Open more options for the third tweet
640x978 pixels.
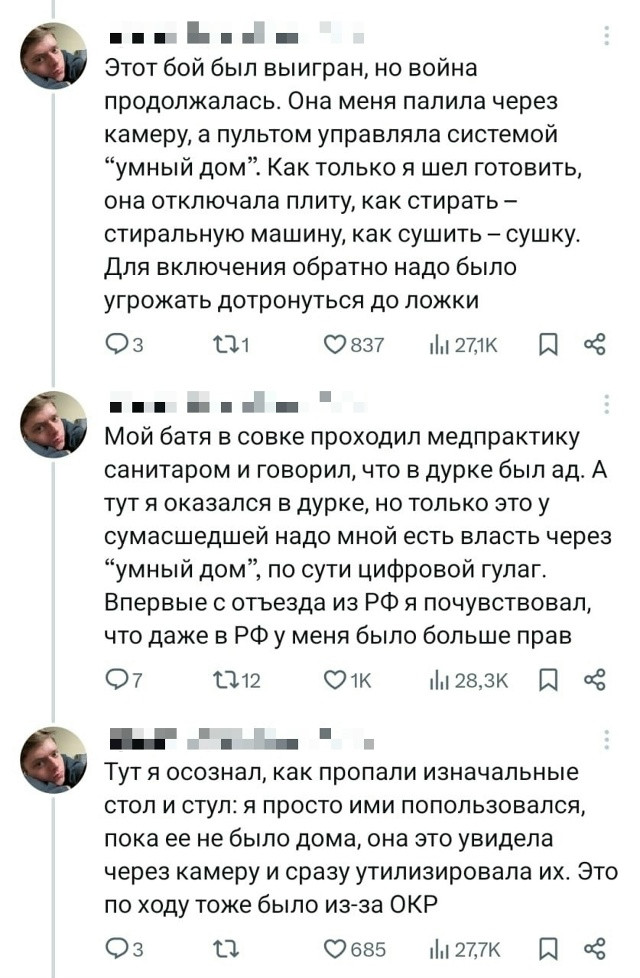click(x=607, y=740)
